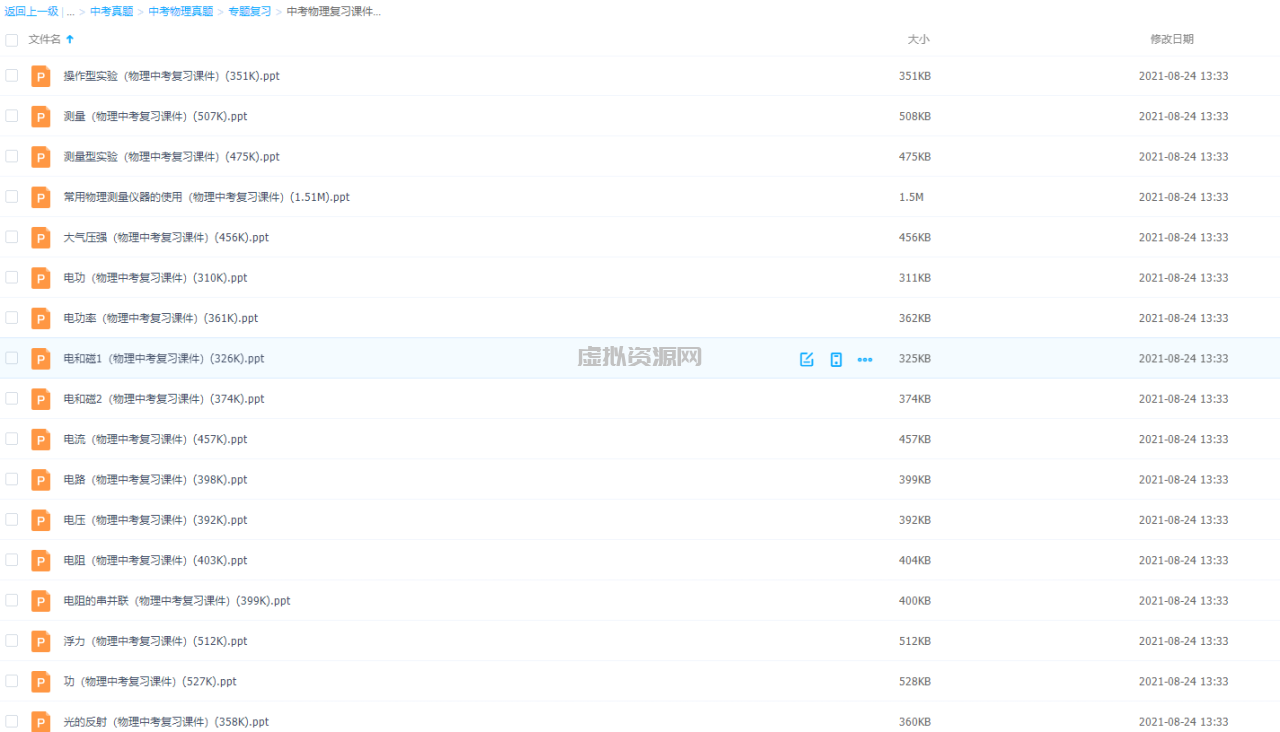
Task: Open file 电功 (物理中考复习课件) (310K).ppt
Action: click(x=155, y=278)
